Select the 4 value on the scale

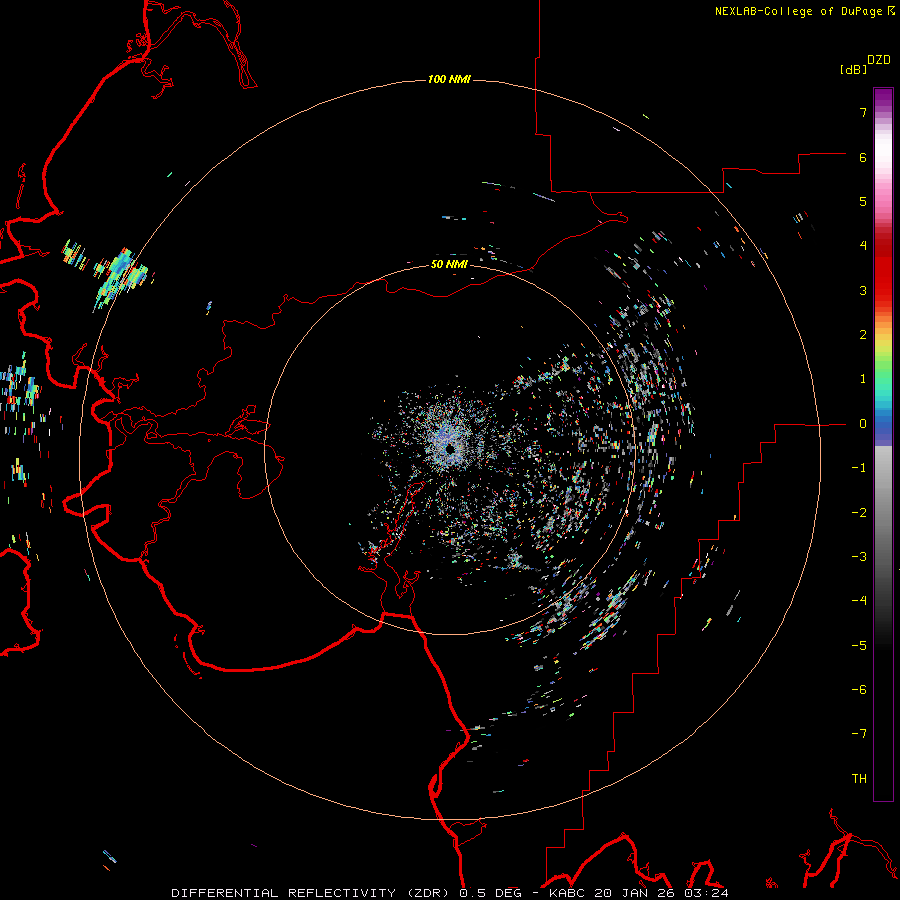[863, 246]
